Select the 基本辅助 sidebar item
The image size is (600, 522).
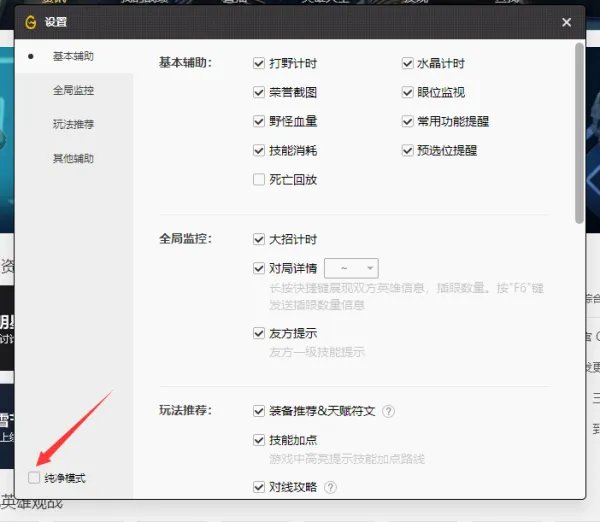click(x=73, y=56)
